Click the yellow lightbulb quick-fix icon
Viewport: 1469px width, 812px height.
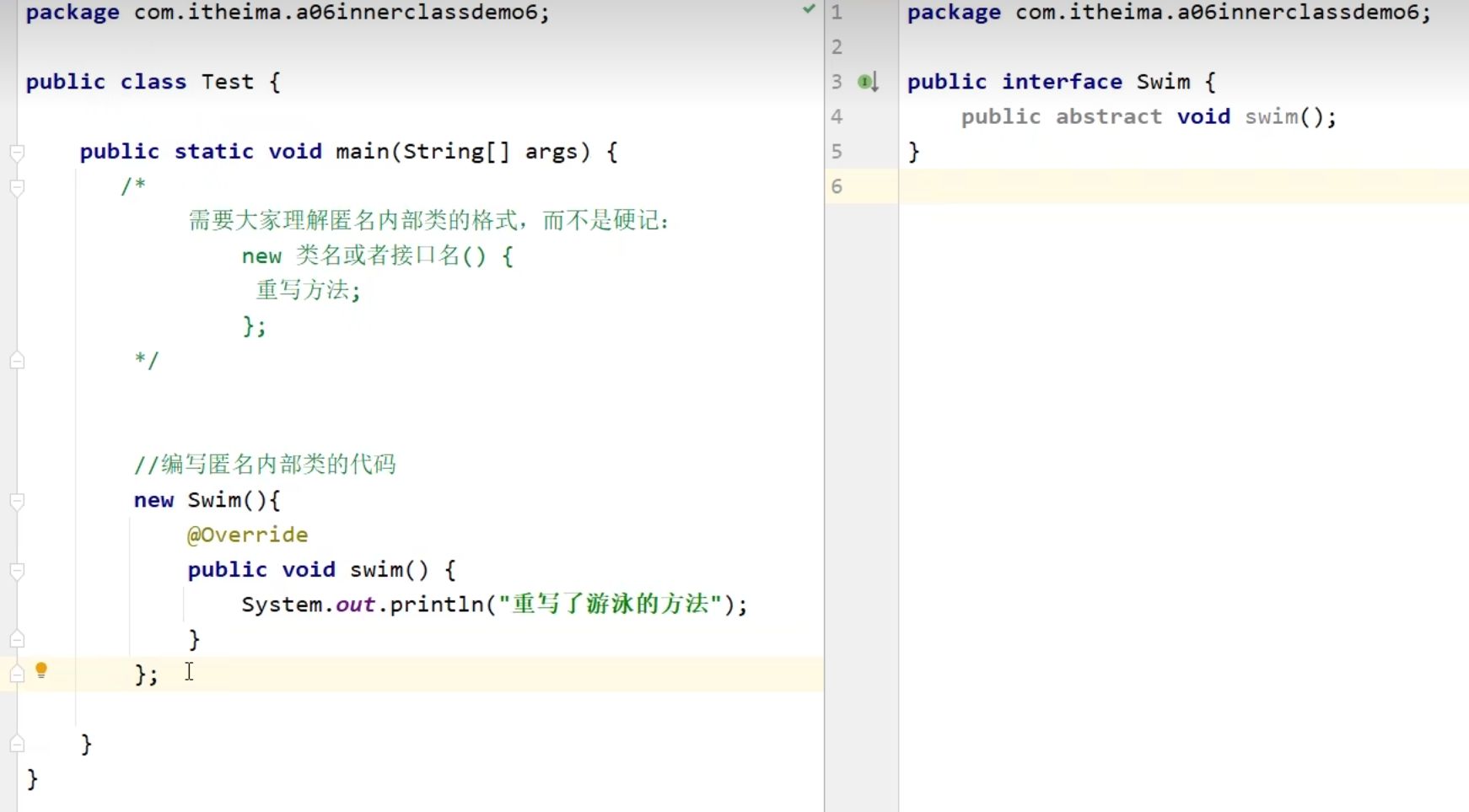[x=41, y=670]
